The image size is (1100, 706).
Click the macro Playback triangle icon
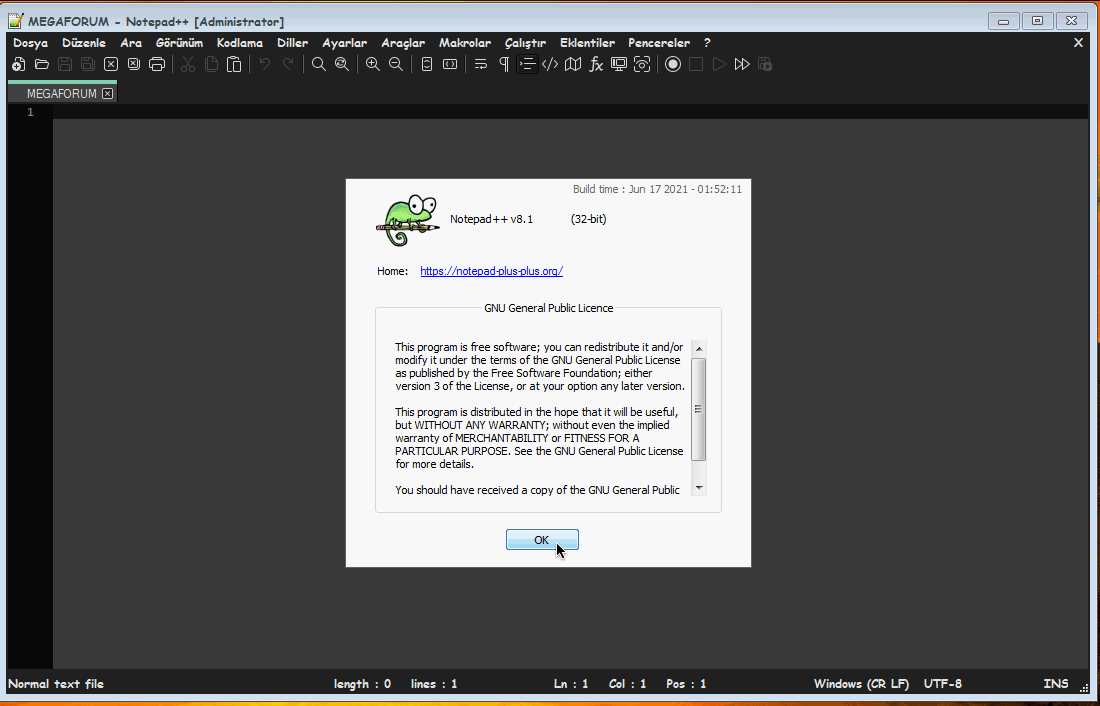pos(719,65)
